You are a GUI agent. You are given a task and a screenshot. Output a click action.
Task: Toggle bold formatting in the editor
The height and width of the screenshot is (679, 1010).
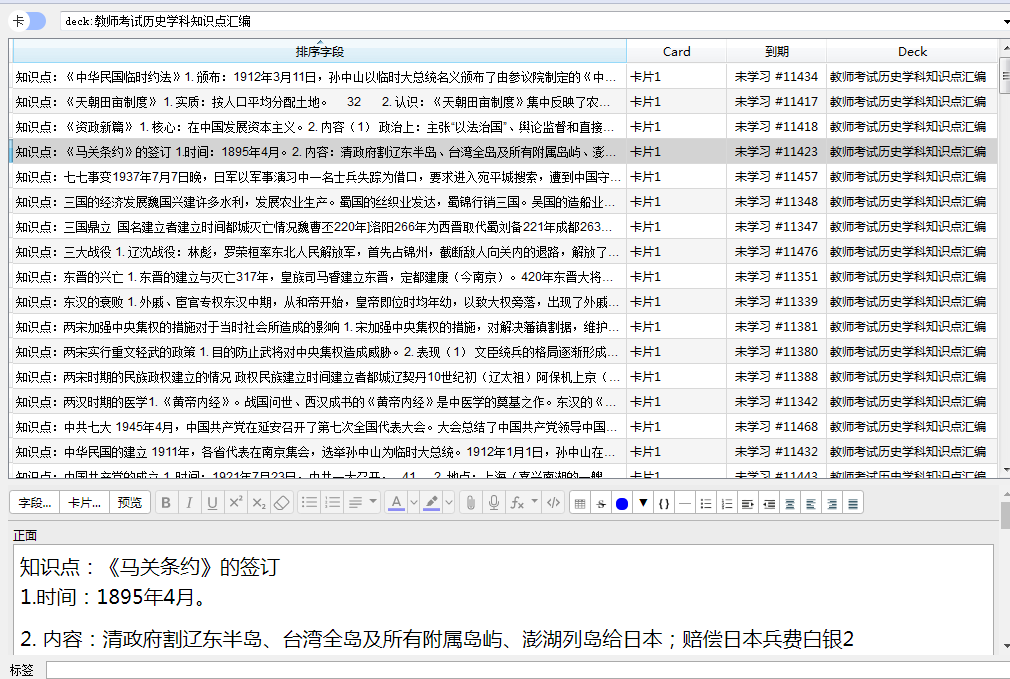[x=166, y=503]
